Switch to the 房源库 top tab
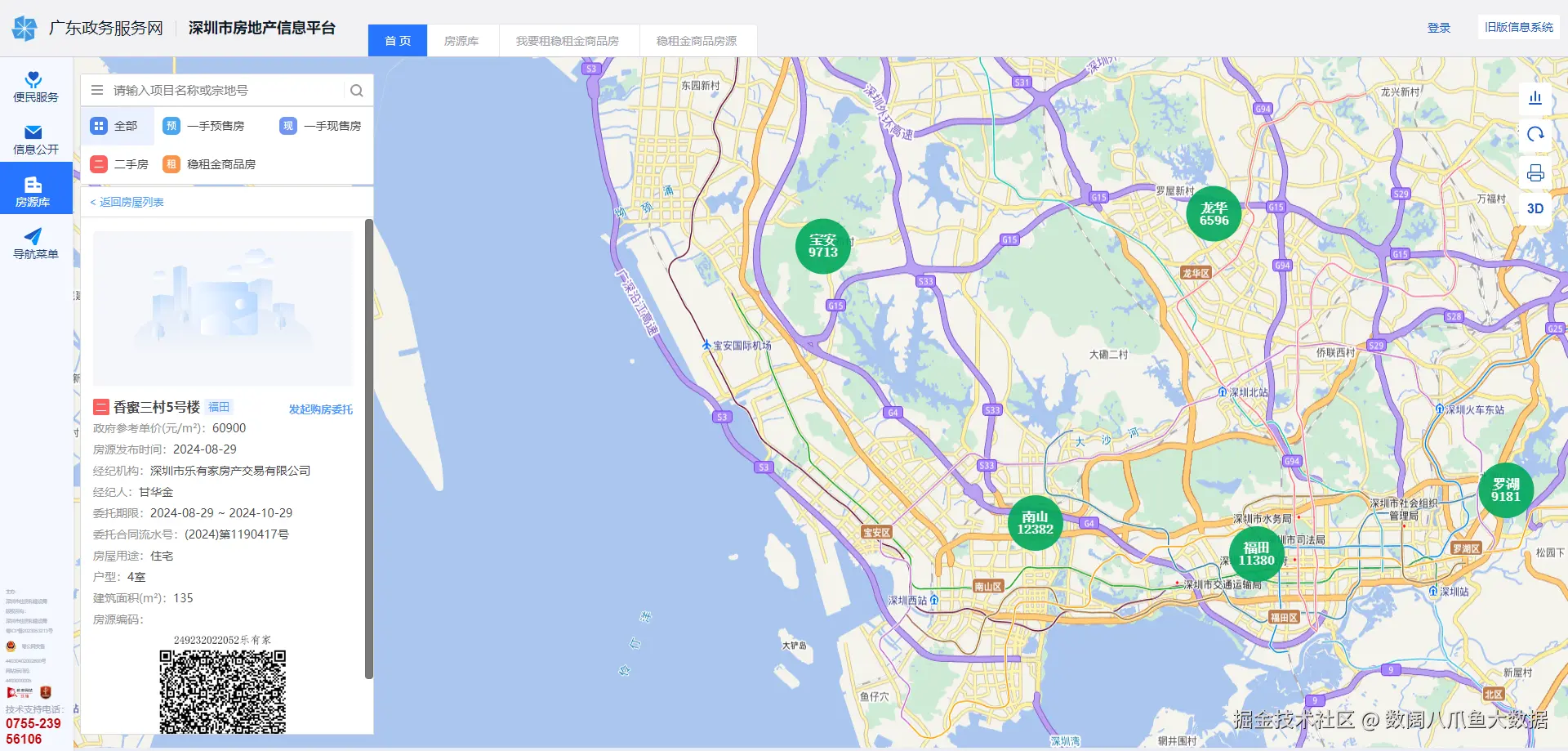This screenshot has height=751, width=1568. point(461,41)
